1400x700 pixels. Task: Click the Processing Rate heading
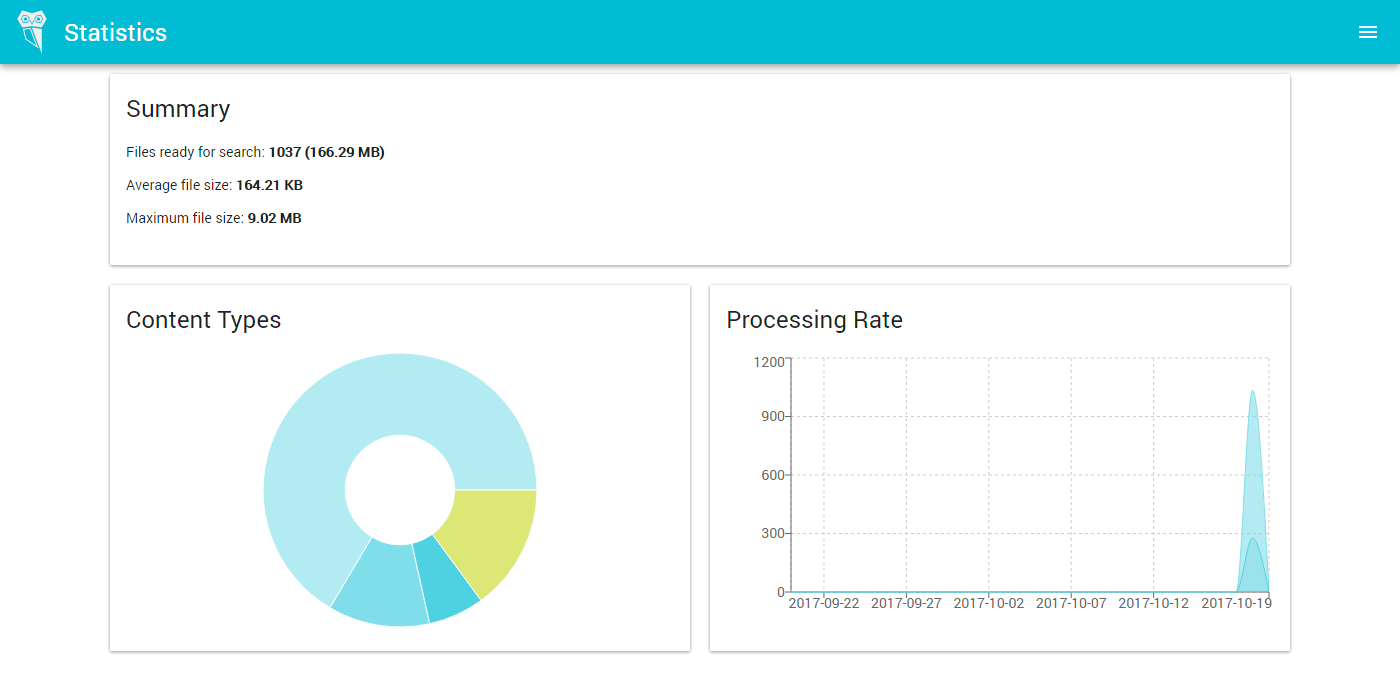(814, 320)
